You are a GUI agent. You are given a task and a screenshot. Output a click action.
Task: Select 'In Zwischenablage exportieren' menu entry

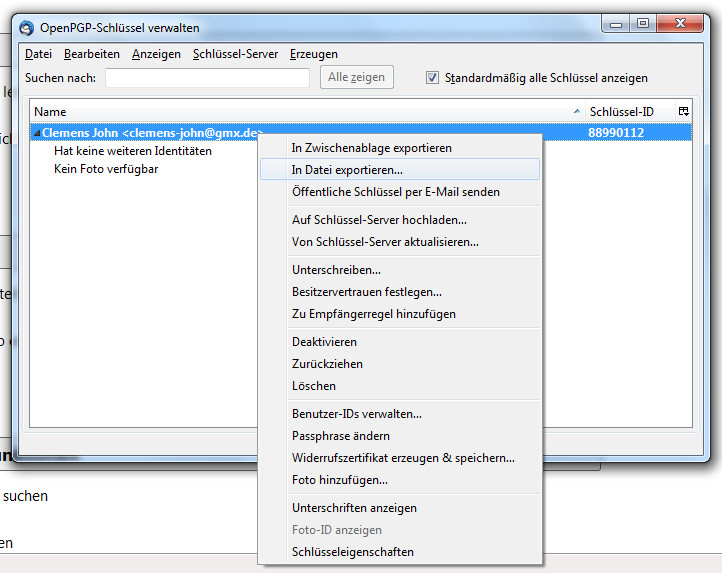(x=371, y=148)
